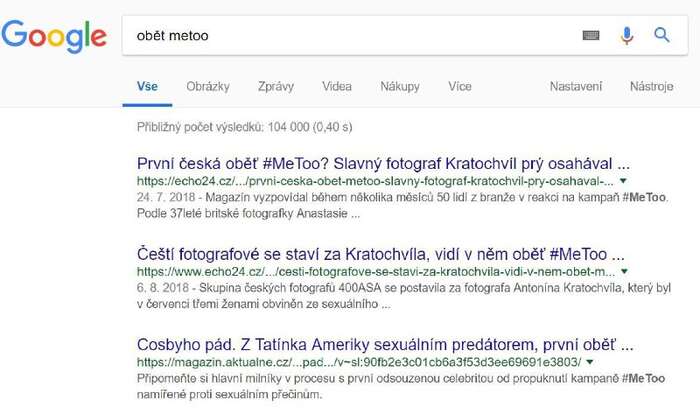Start voice search with microphone icon
The image size is (700, 414).
click(627, 35)
